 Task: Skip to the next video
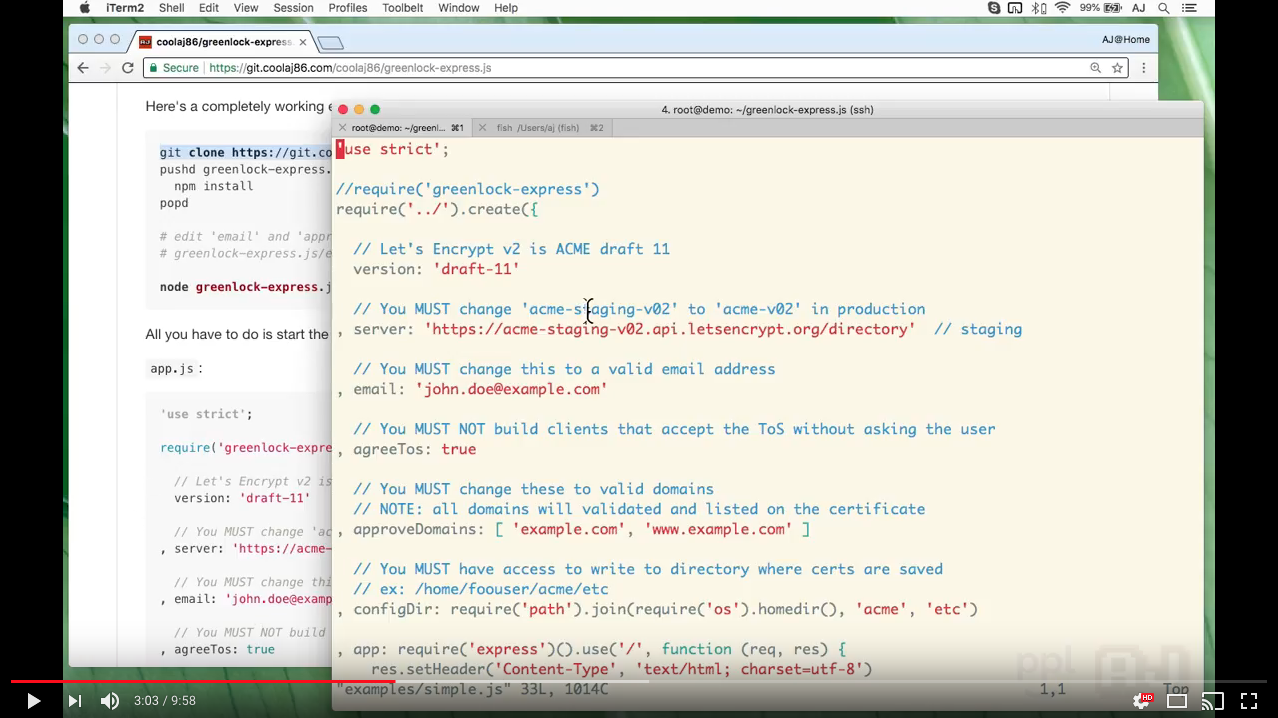(x=74, y=700)
